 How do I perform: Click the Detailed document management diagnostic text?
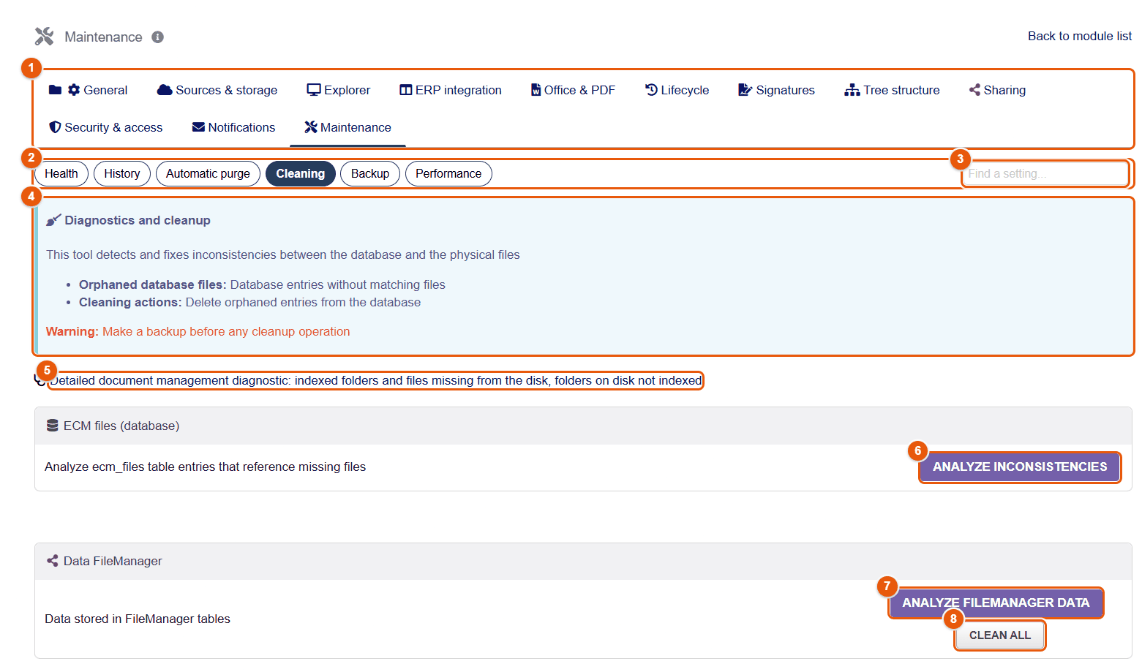pyautogui.click(x=376, y=381)
